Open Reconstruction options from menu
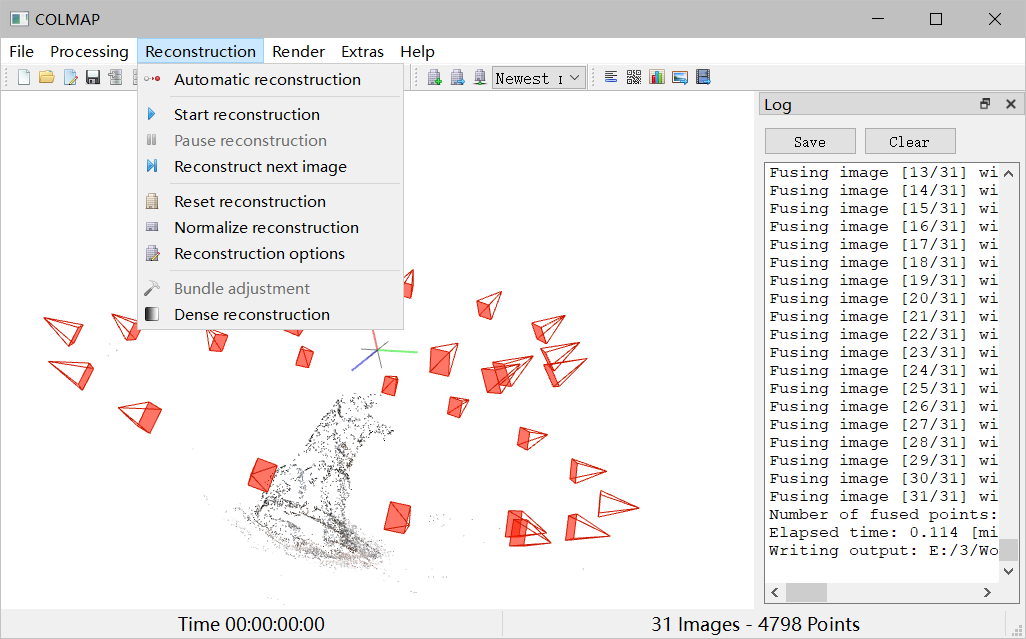The height and width of the screenshot is (639, 1026). click(x=270, y=254)
